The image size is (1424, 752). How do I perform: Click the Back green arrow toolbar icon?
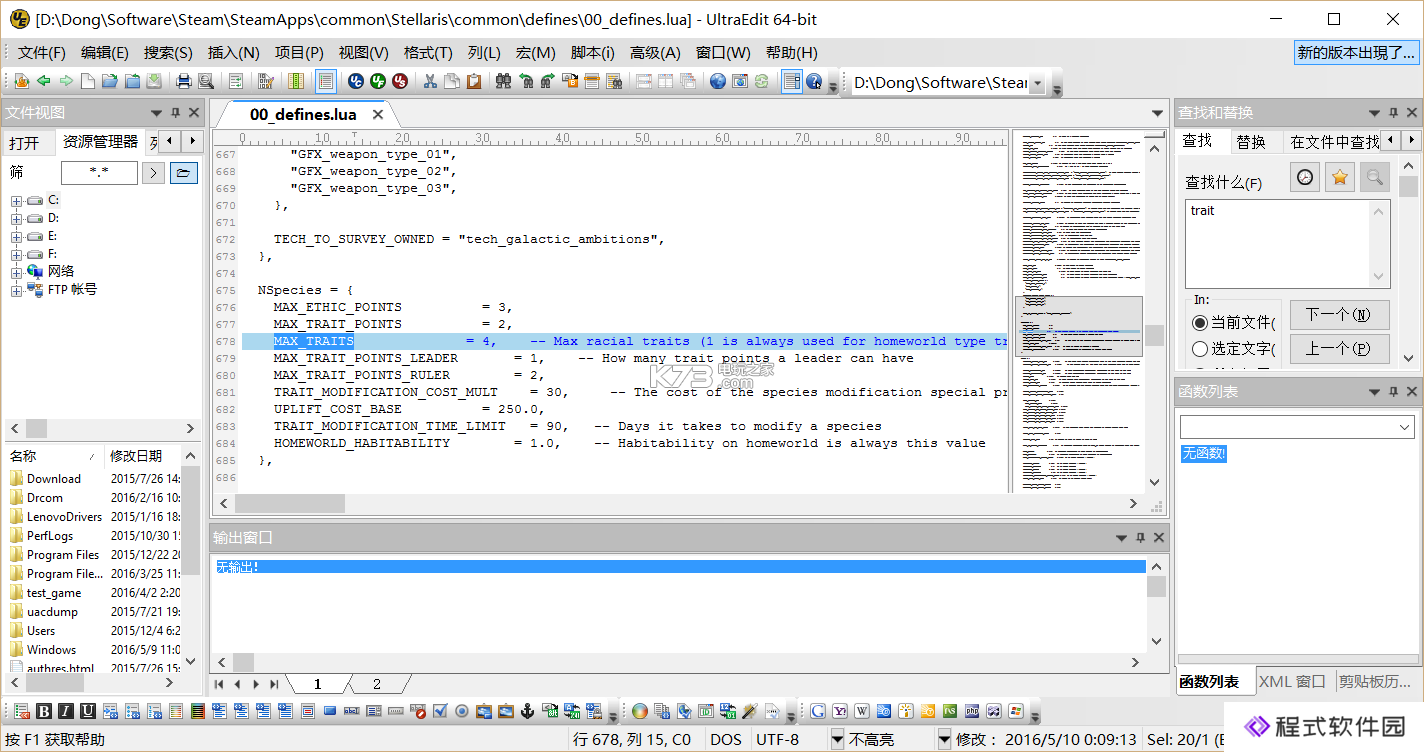pos(44,82)
